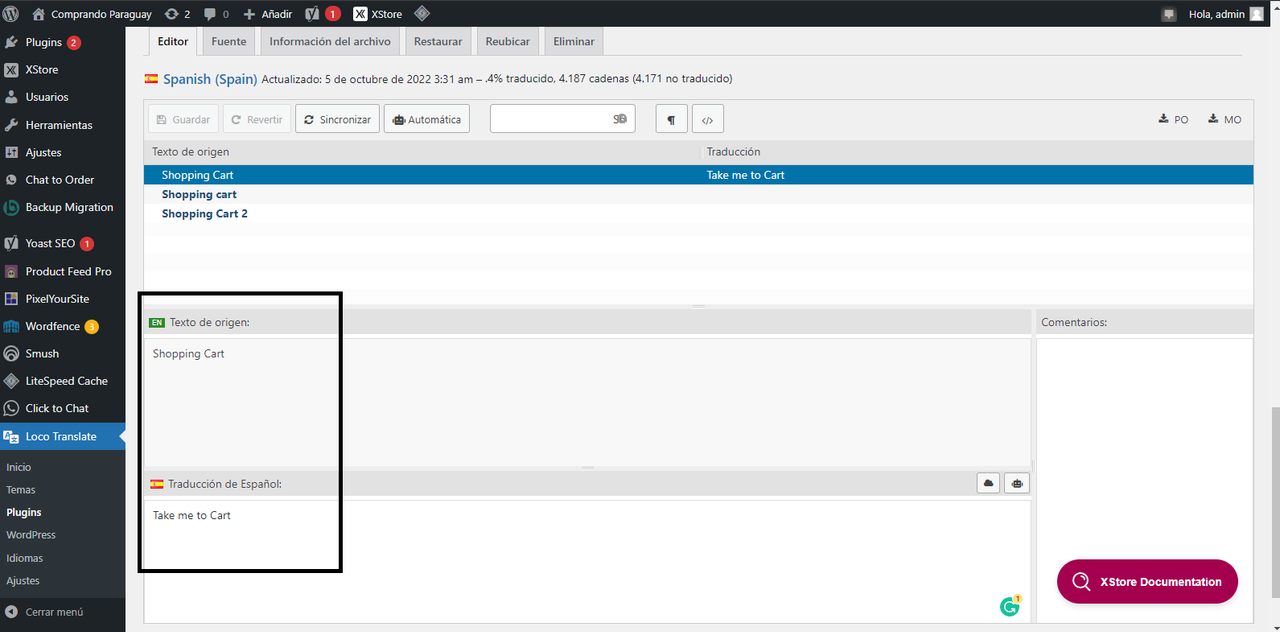Open the Loco Translate sidebar menu
1280x632 pixels.
coord(62,437)
